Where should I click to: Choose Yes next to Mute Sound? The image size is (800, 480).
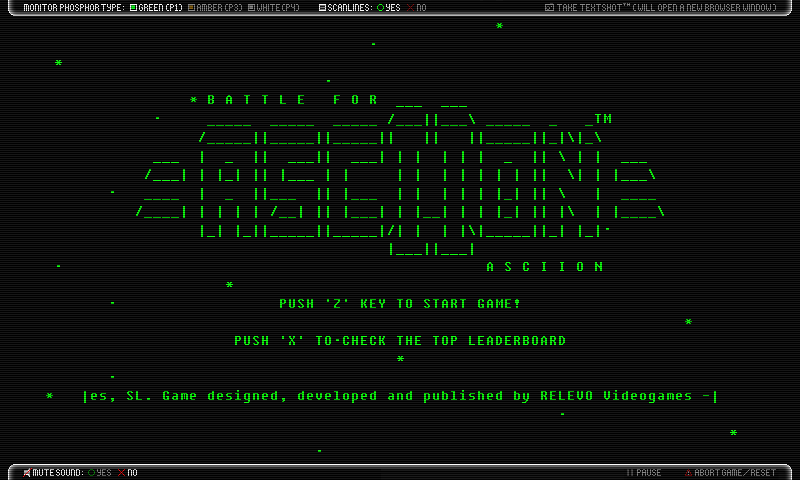click(99, 473)
